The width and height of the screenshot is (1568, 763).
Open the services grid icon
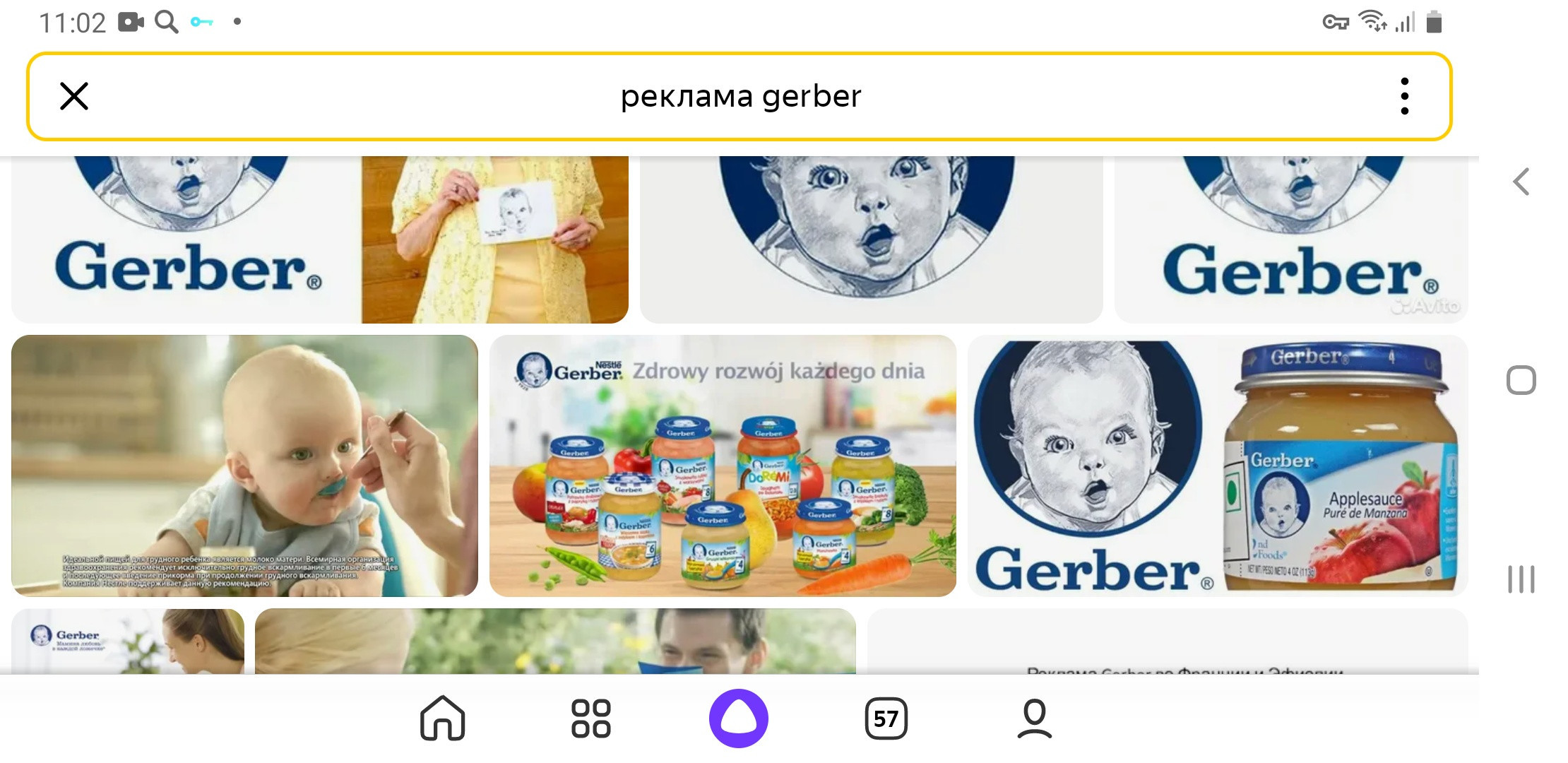point(590,718)
